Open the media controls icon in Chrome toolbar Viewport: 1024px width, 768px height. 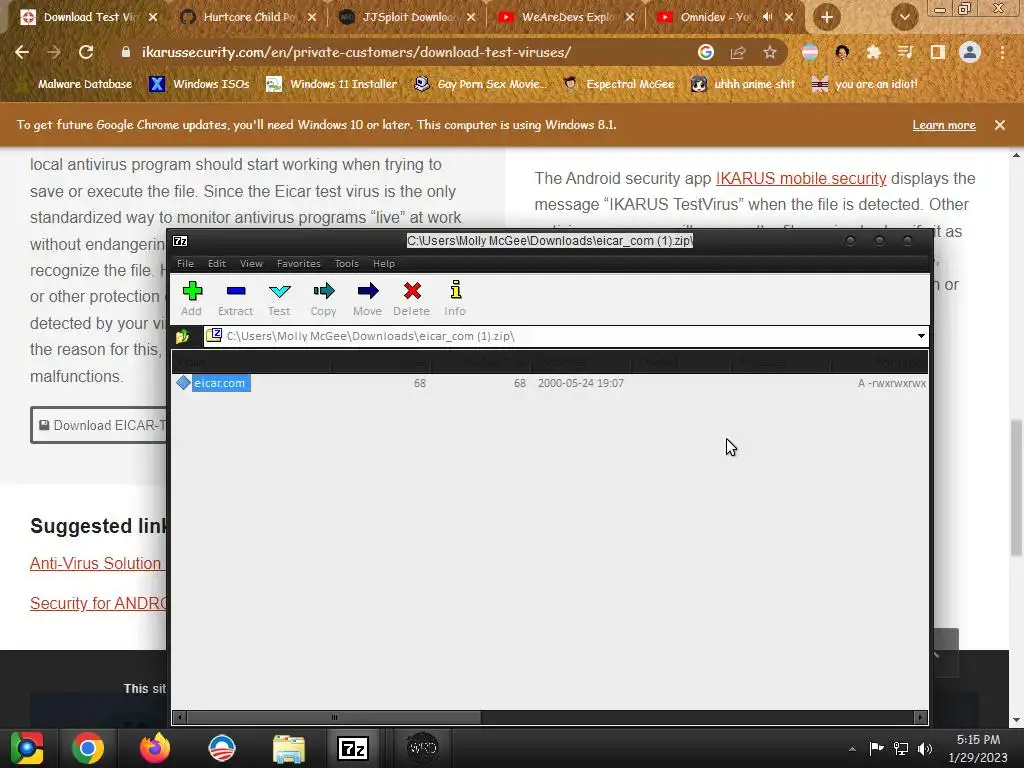(905, 52)
